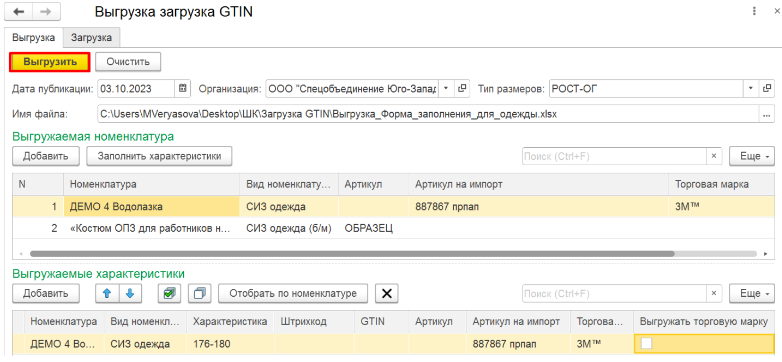Click 887867 прпап in characteristics table
The width and height of the screenshot is (782, 362).
pyautogui.click(x=519, y=344)
